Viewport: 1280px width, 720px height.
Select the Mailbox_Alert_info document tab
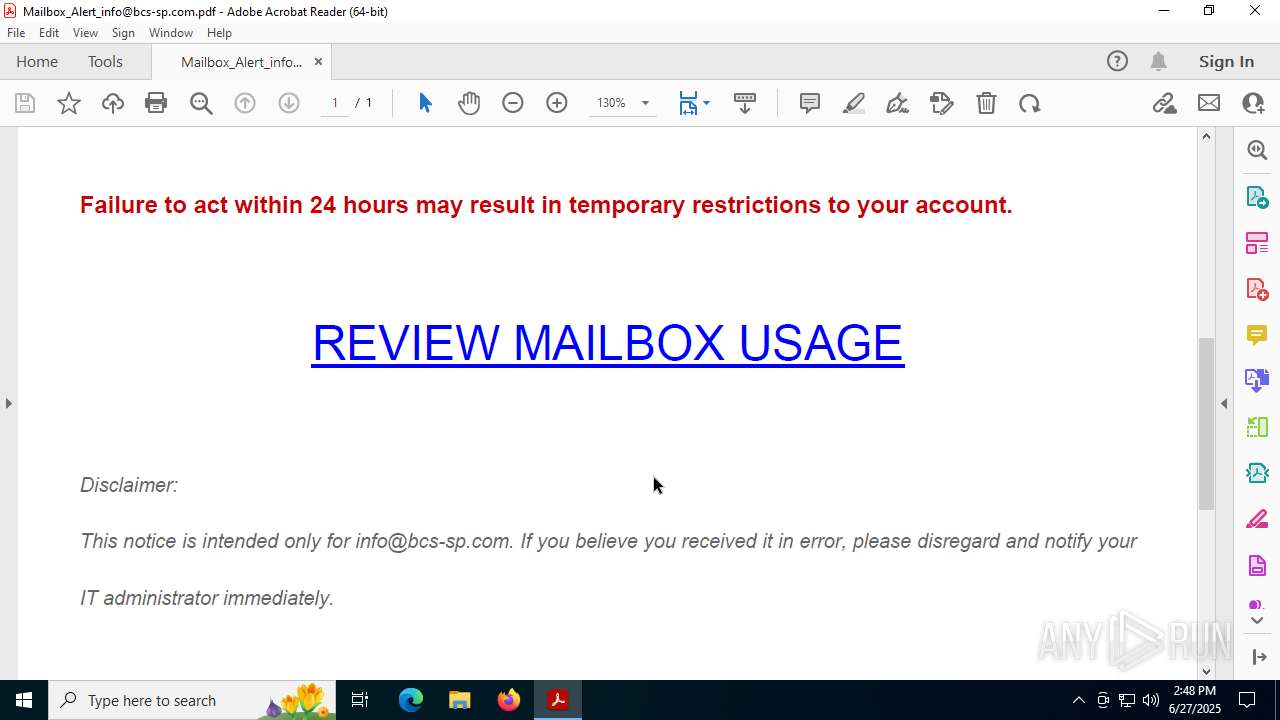point(241,62)
